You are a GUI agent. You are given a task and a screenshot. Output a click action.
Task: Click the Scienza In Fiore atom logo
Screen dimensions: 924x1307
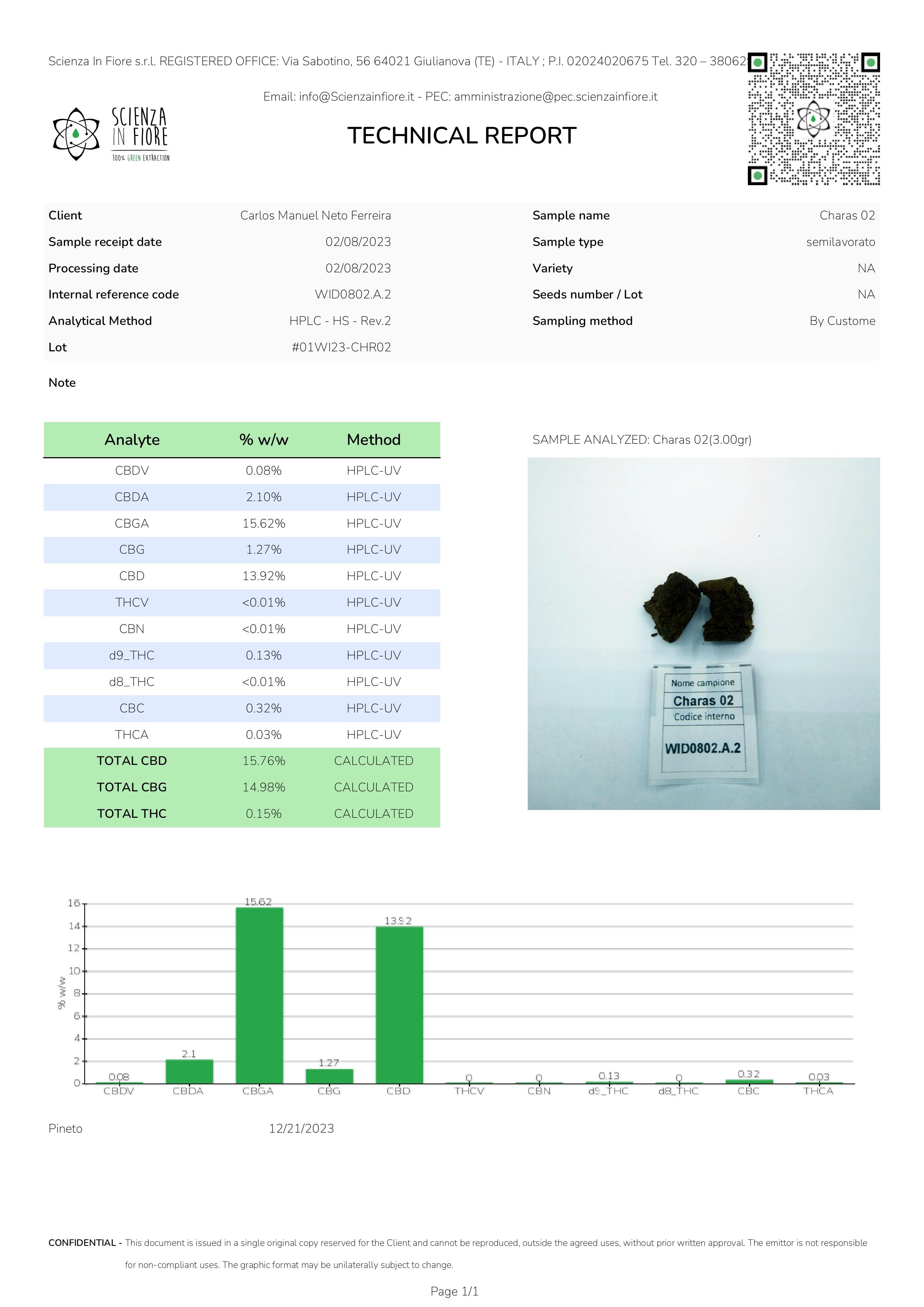tap(76, 134)
